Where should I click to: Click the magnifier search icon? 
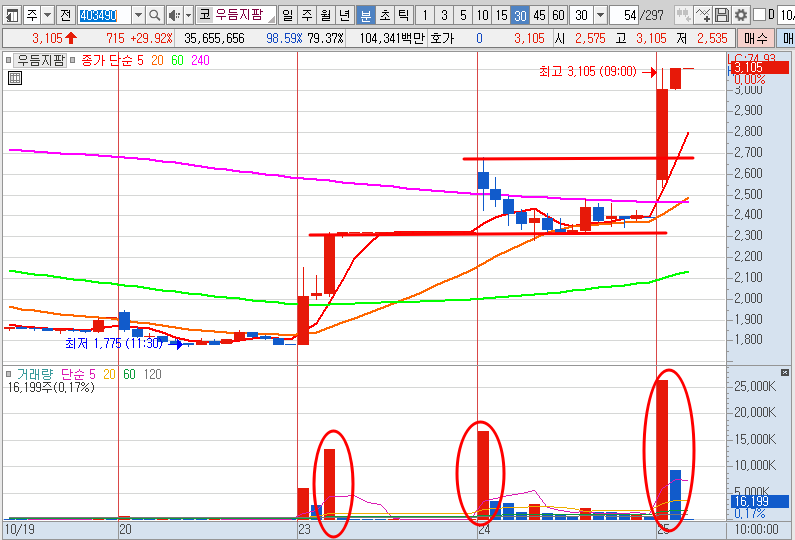point(155,15)
